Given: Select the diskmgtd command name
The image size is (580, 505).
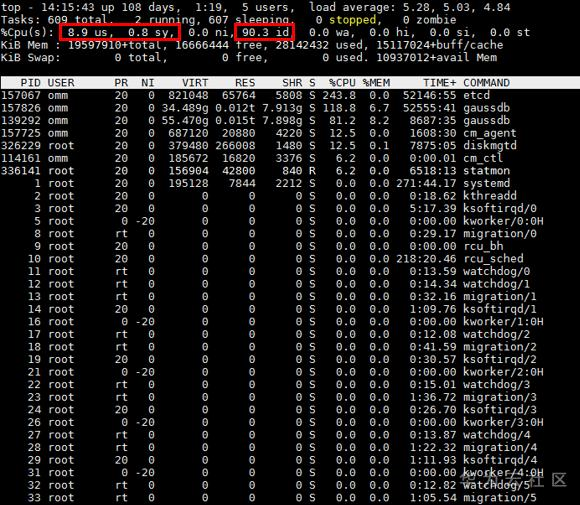Looking at the screenshot, I should (490, 146).
